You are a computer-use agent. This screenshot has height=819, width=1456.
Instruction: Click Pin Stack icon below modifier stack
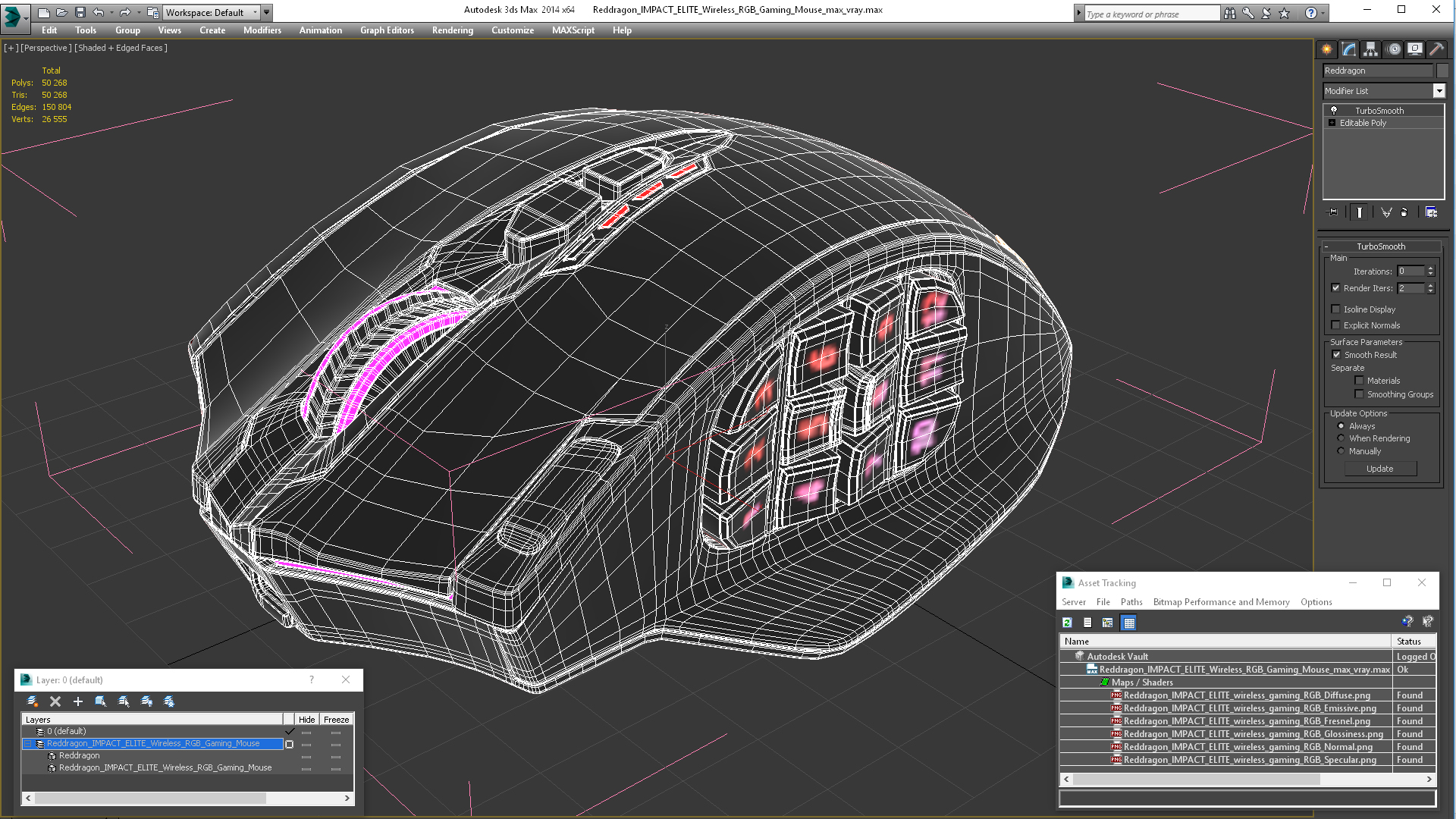pos(1333,212)
